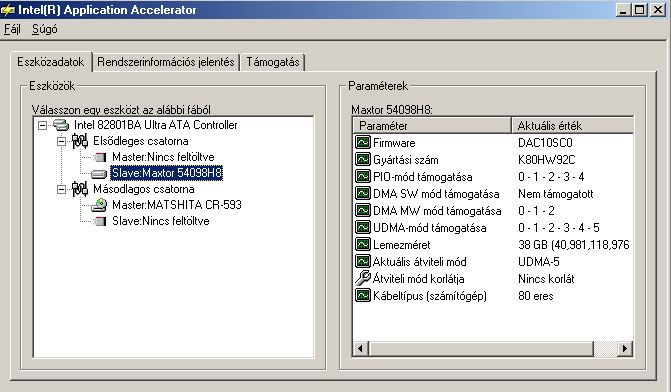
Task: Click the Lemezméret parameter icon
Action: [362, 244]
